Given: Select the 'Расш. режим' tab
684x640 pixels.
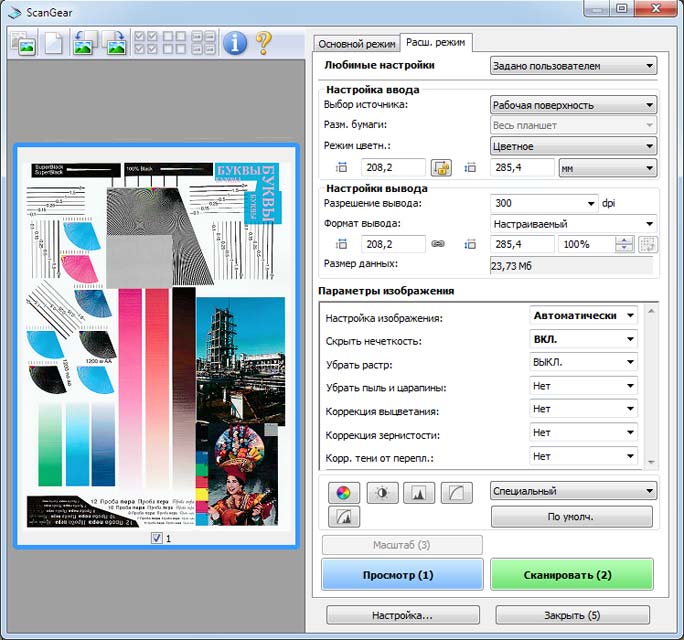Looking at the screenshot, I should coord(436,42).
